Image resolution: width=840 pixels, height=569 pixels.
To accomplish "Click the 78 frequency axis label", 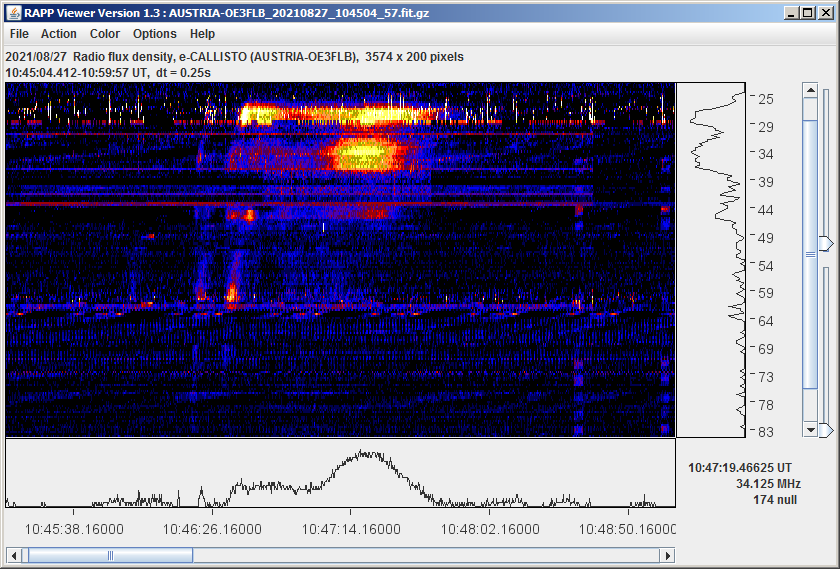I will 766,405.
